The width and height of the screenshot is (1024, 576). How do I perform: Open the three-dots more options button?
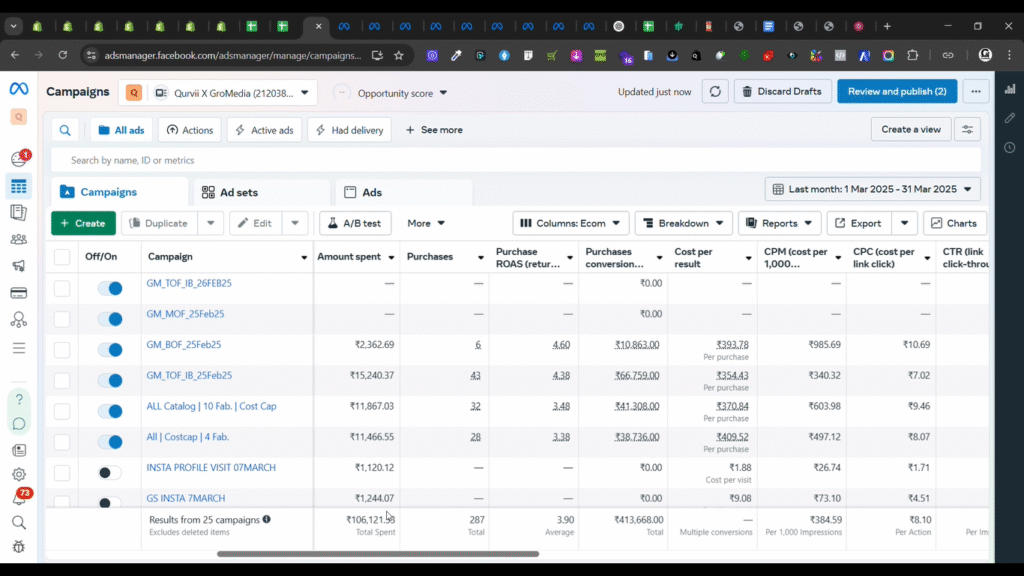coord(976,92)
